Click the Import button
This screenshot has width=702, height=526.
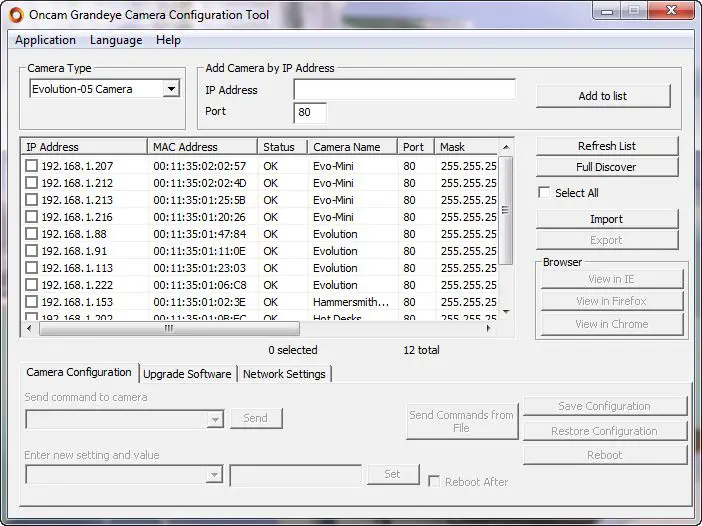click(x=607, y=219)
